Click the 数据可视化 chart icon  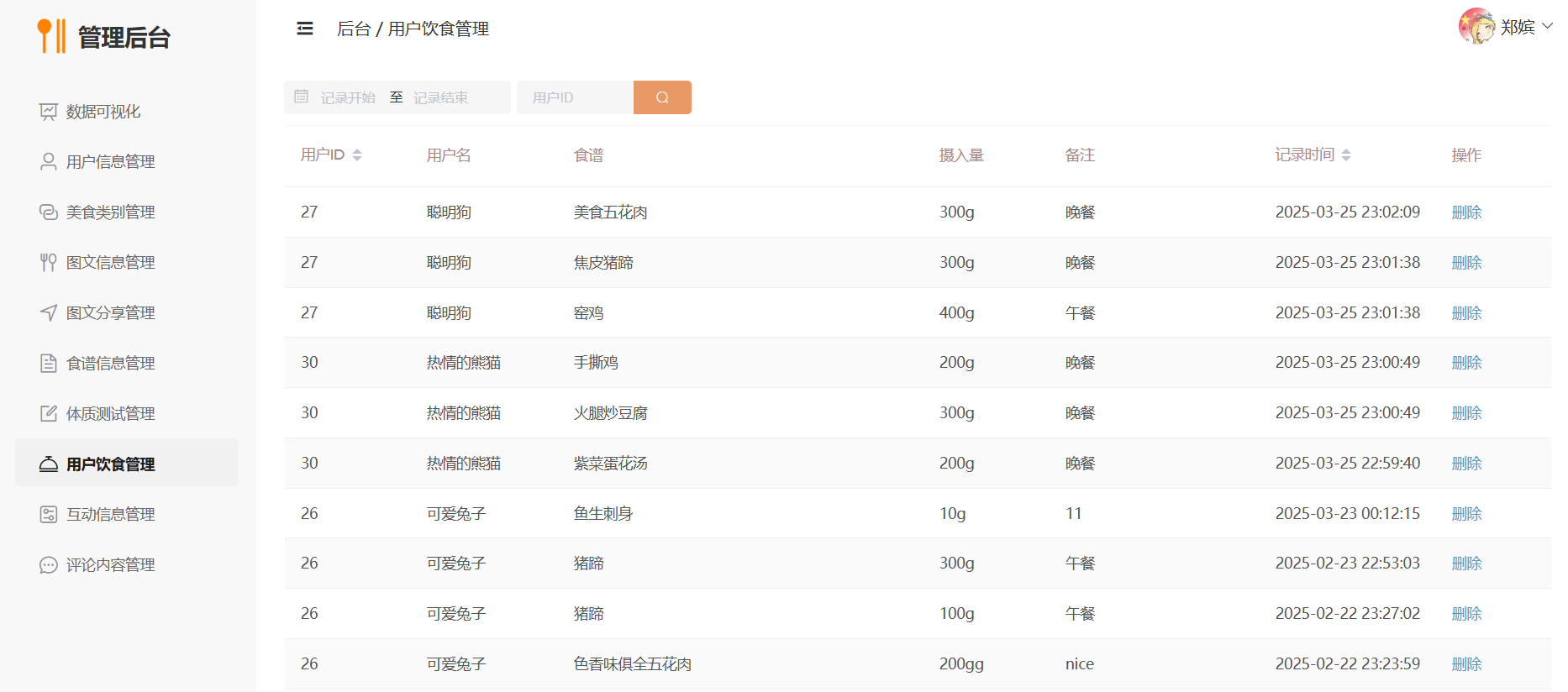pyautogui.click(x=49, y=112)
